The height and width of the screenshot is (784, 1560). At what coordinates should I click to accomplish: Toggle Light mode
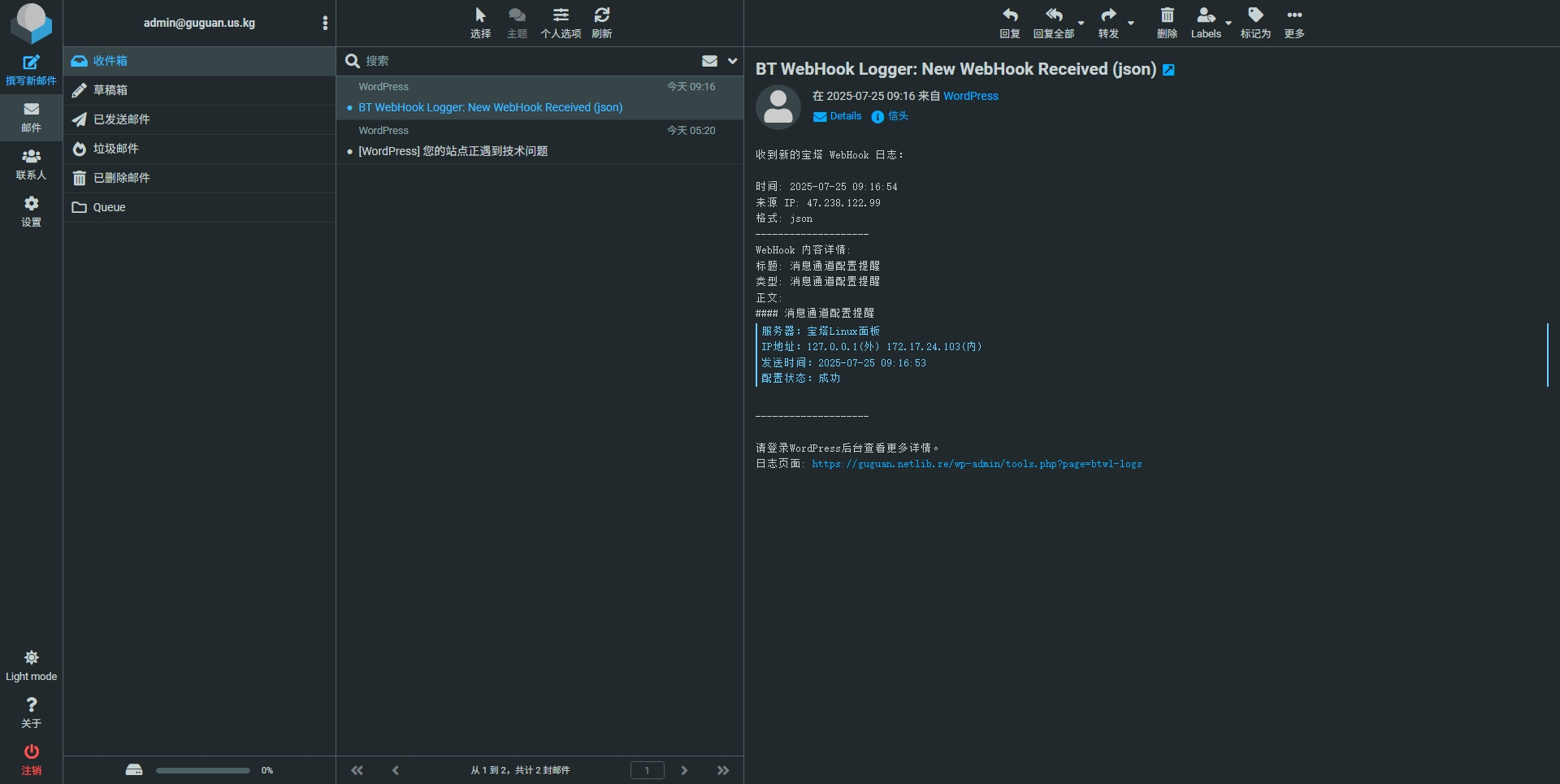31,666
